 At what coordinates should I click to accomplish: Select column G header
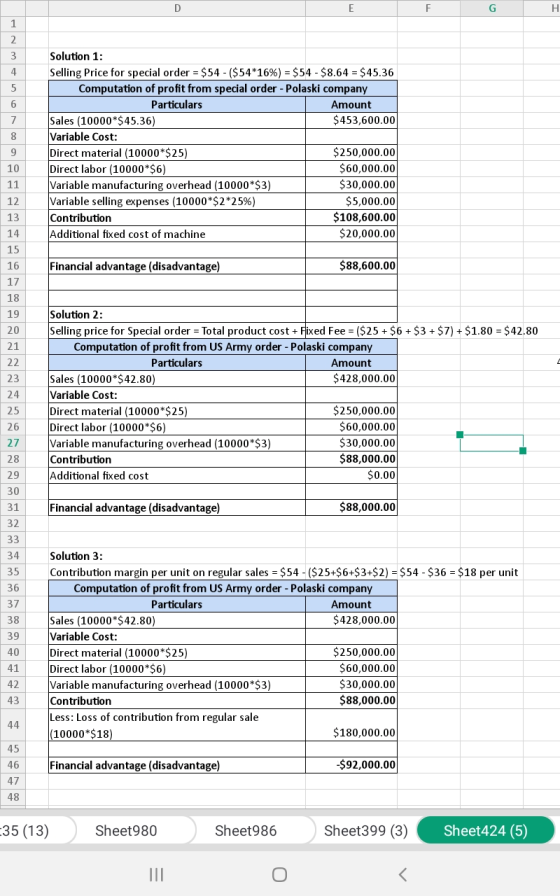click(492, 8)
